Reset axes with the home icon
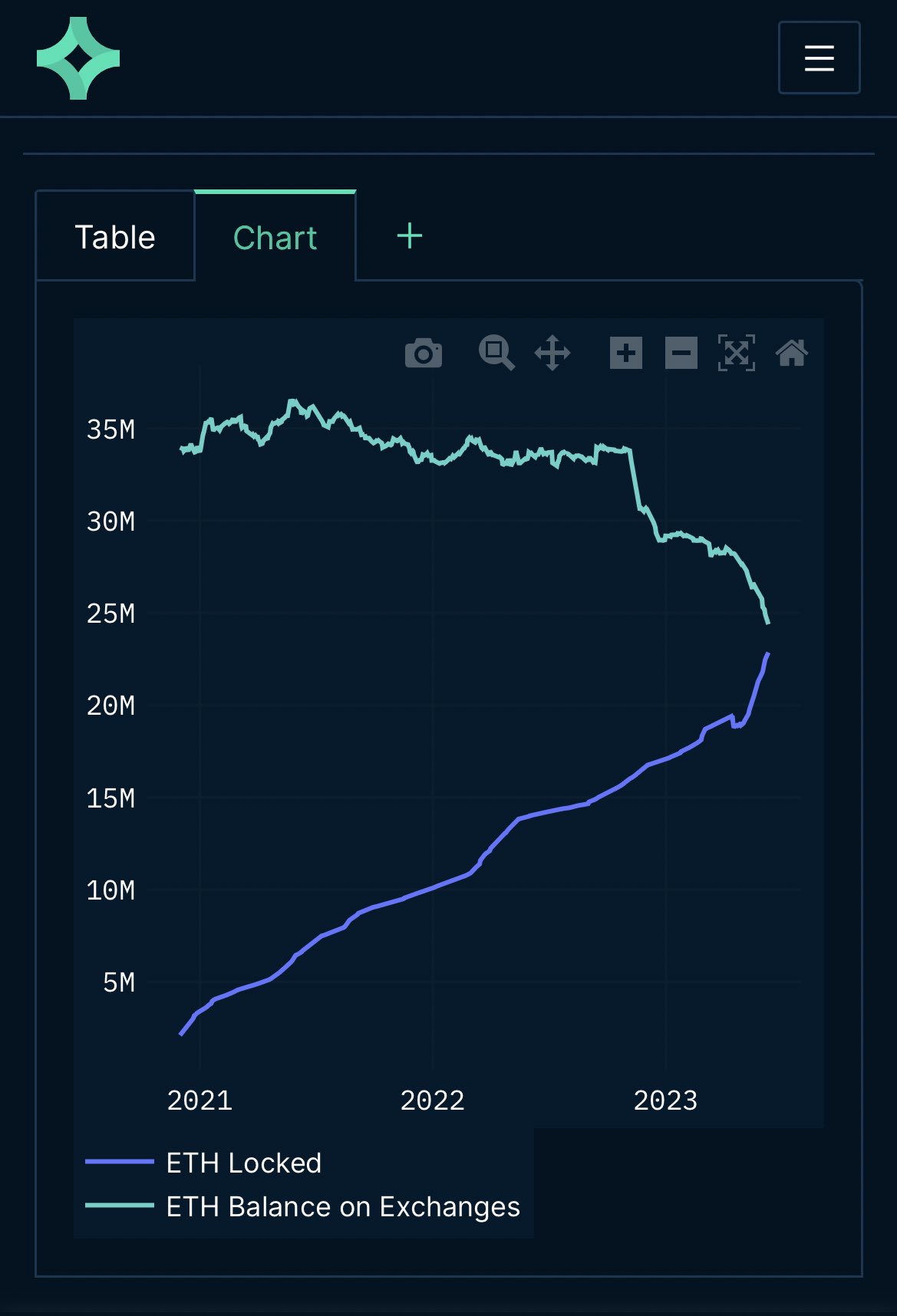 pyautogui.click(x=792, y=353)
